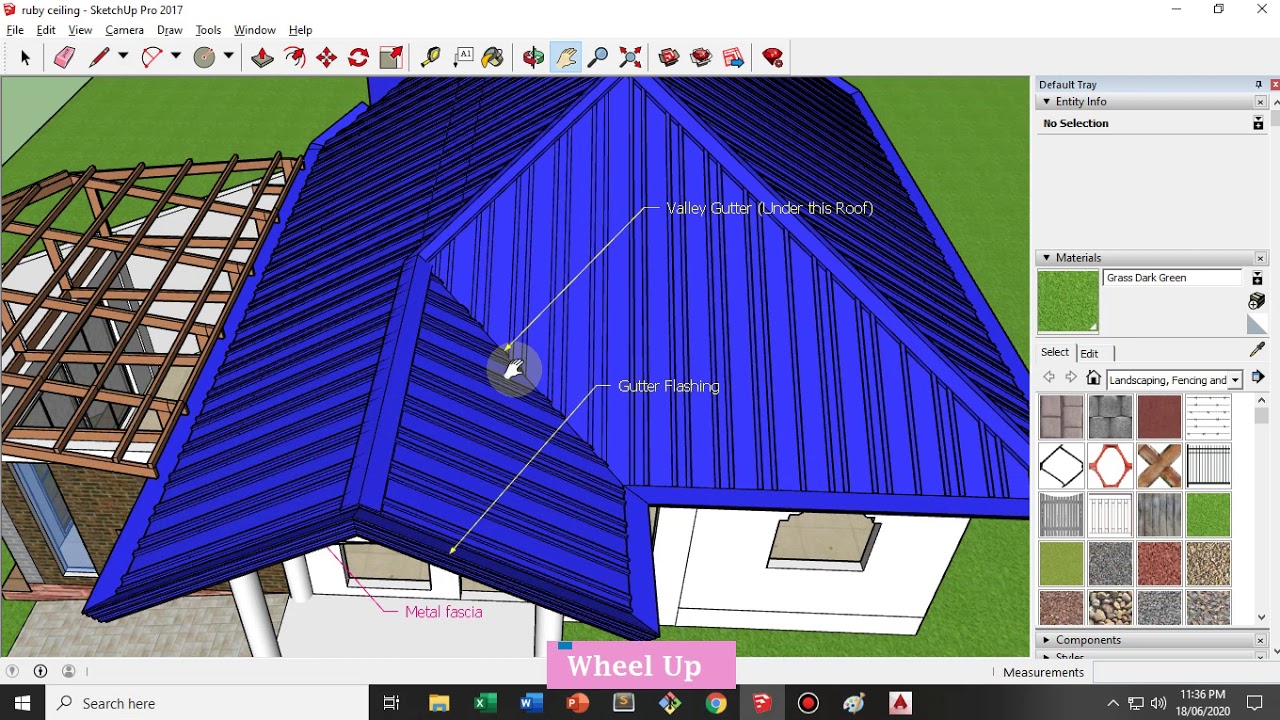Open the Tools menu

click(208, 30)
